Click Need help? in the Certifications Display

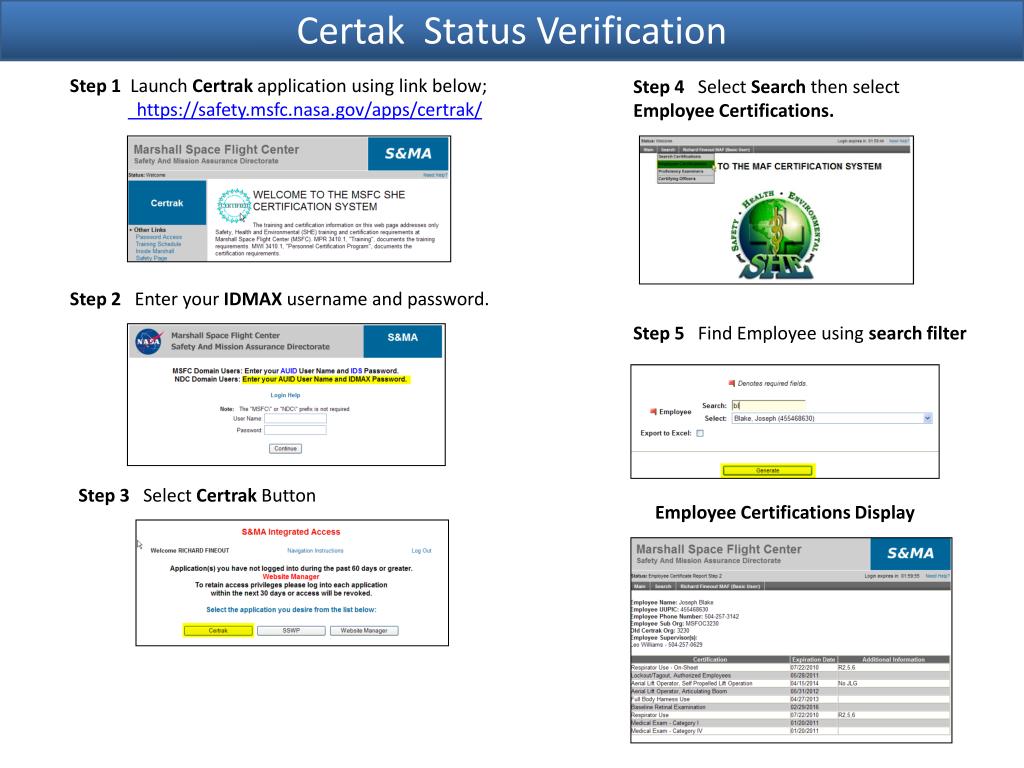tap(938, 576)
